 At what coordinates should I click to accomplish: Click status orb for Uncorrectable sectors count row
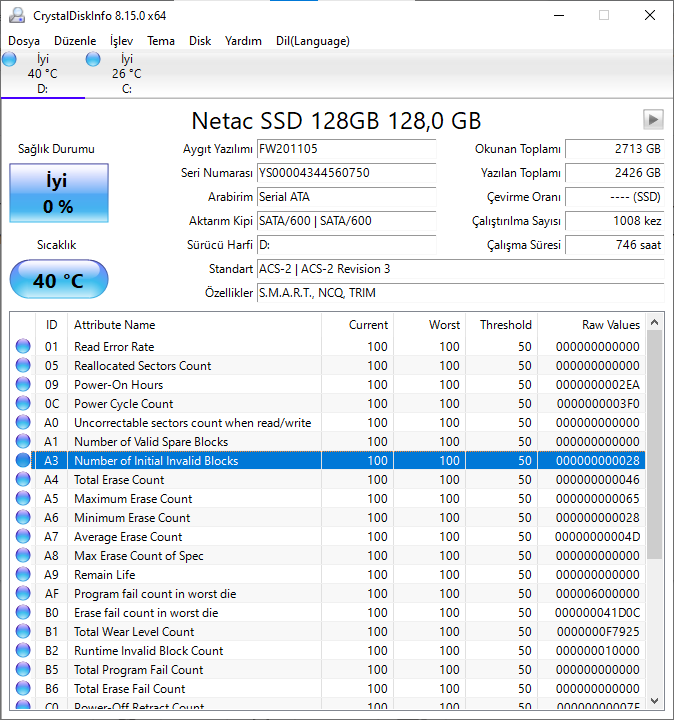pos(23,422)
